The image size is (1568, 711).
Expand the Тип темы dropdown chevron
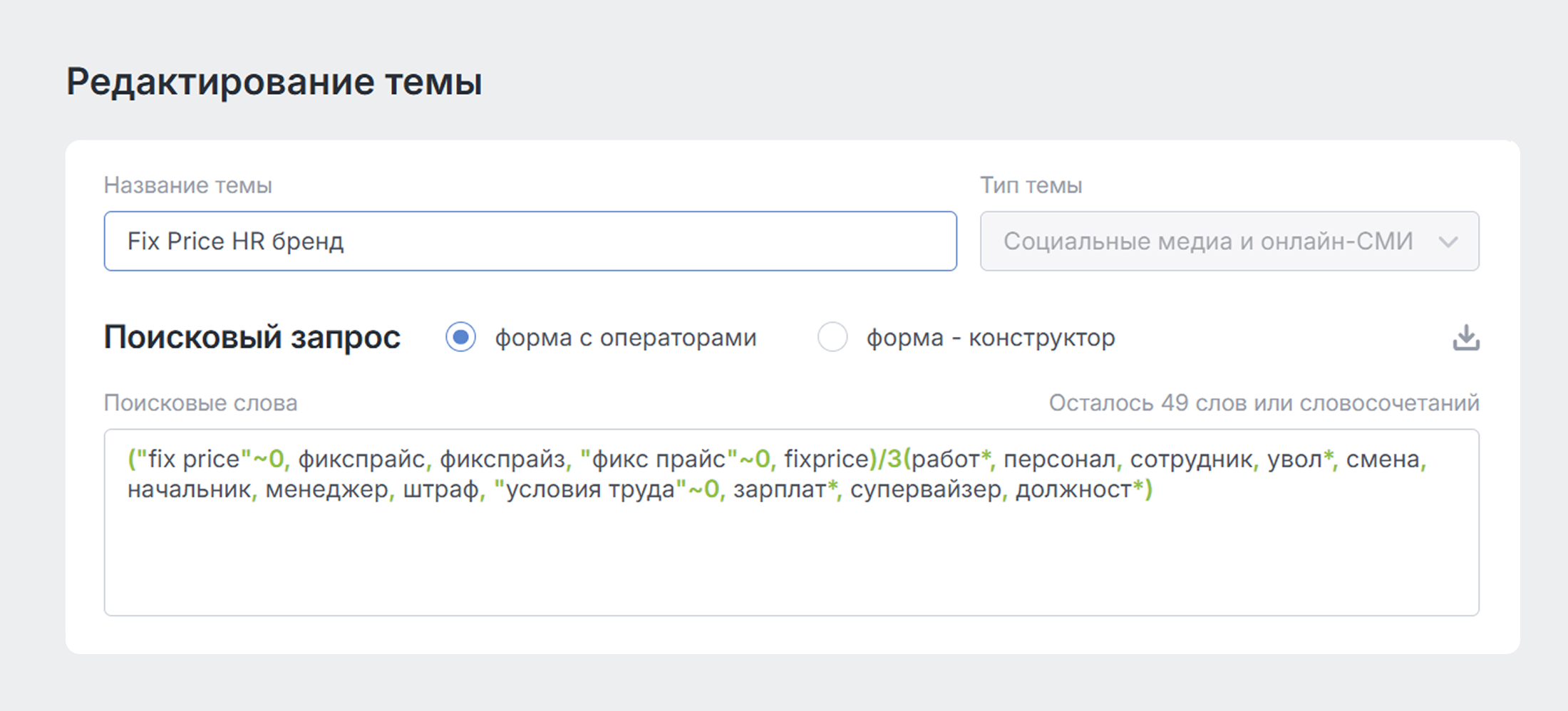[x=1448, y=242]
